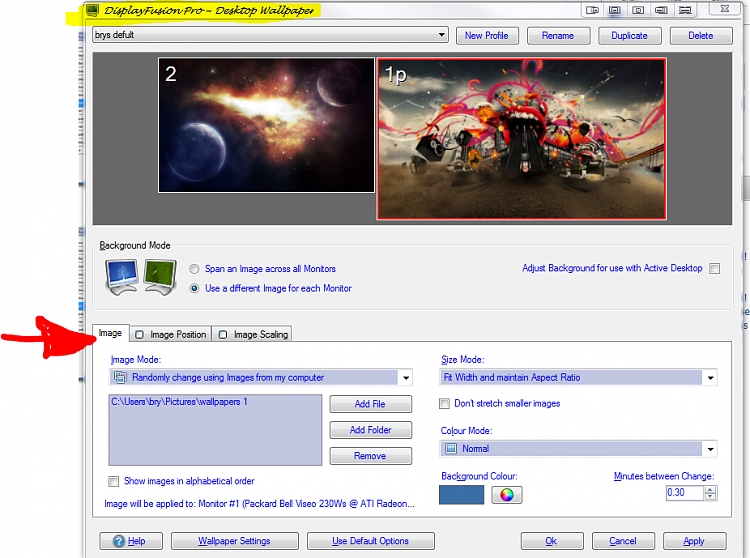This screenshot has height=558, width=750.
Task: Switch to the Image Position tab
Action: click(x=171, y=335)
